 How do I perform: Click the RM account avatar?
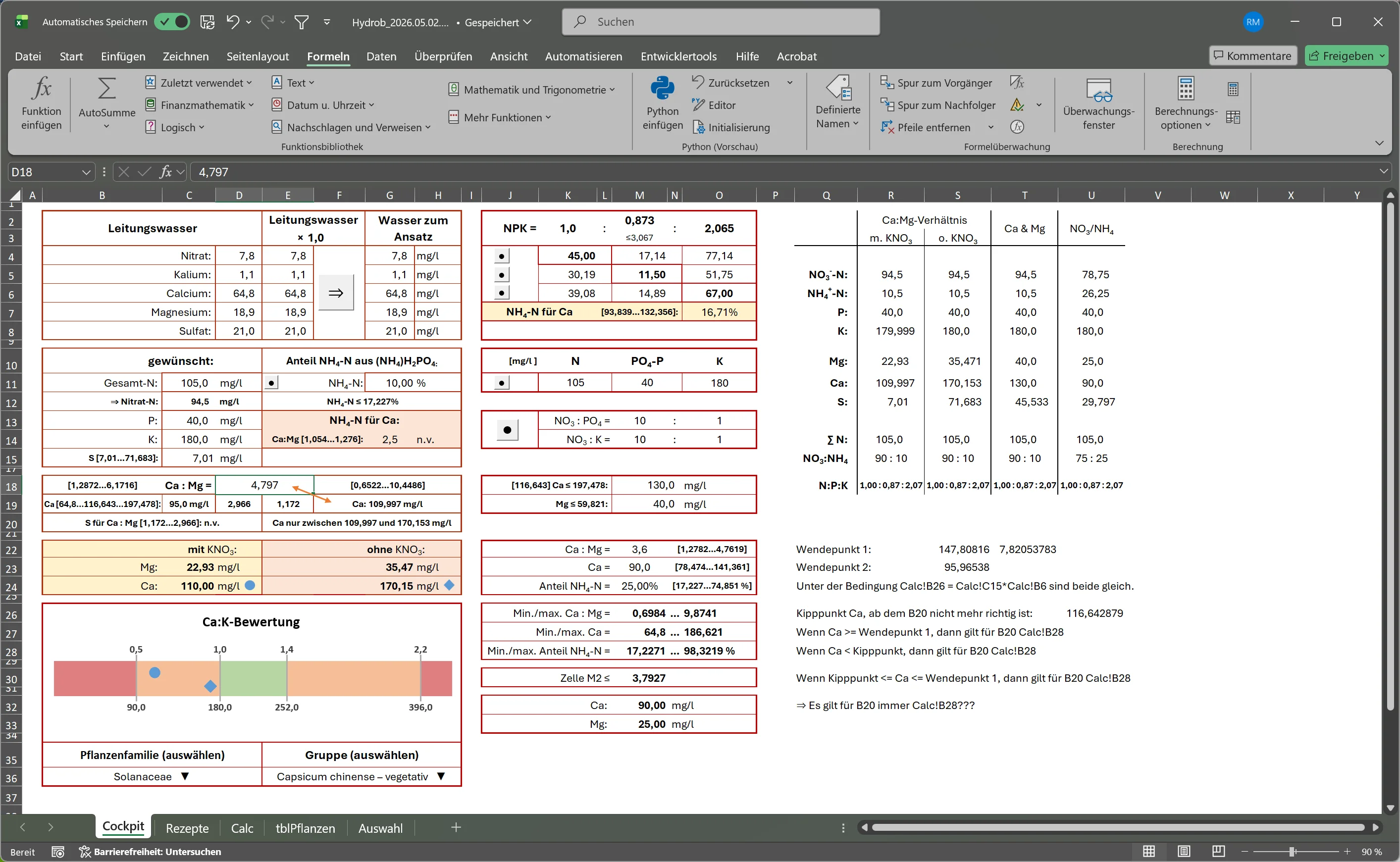click(1253, 22)
